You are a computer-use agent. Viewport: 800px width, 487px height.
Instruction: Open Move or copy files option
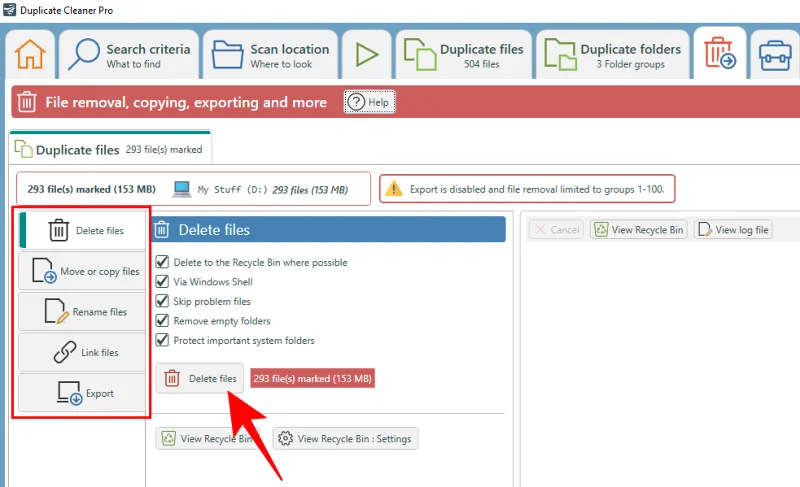point(82,271)
